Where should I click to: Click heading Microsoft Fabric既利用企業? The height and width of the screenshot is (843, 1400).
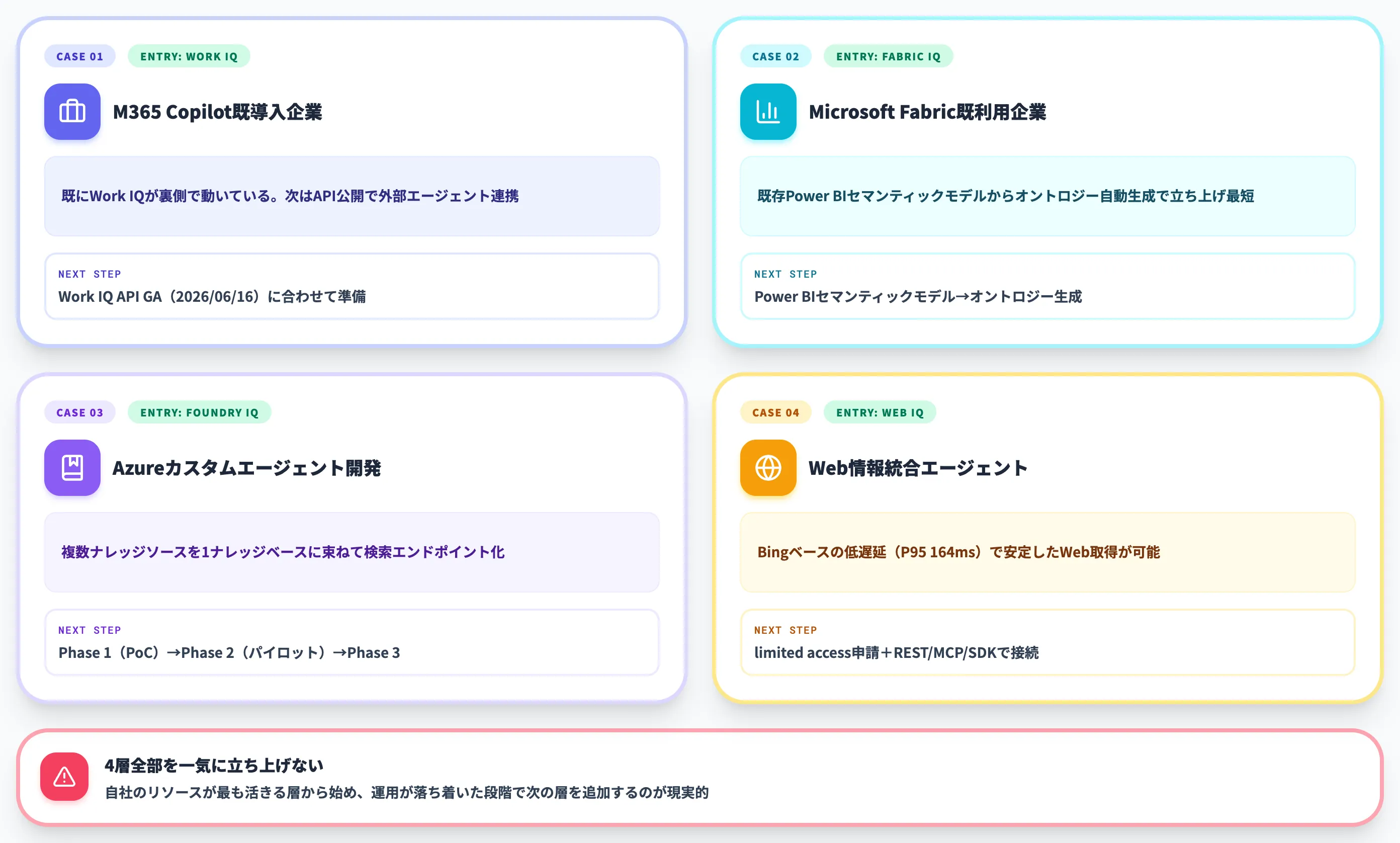point(927,112)
